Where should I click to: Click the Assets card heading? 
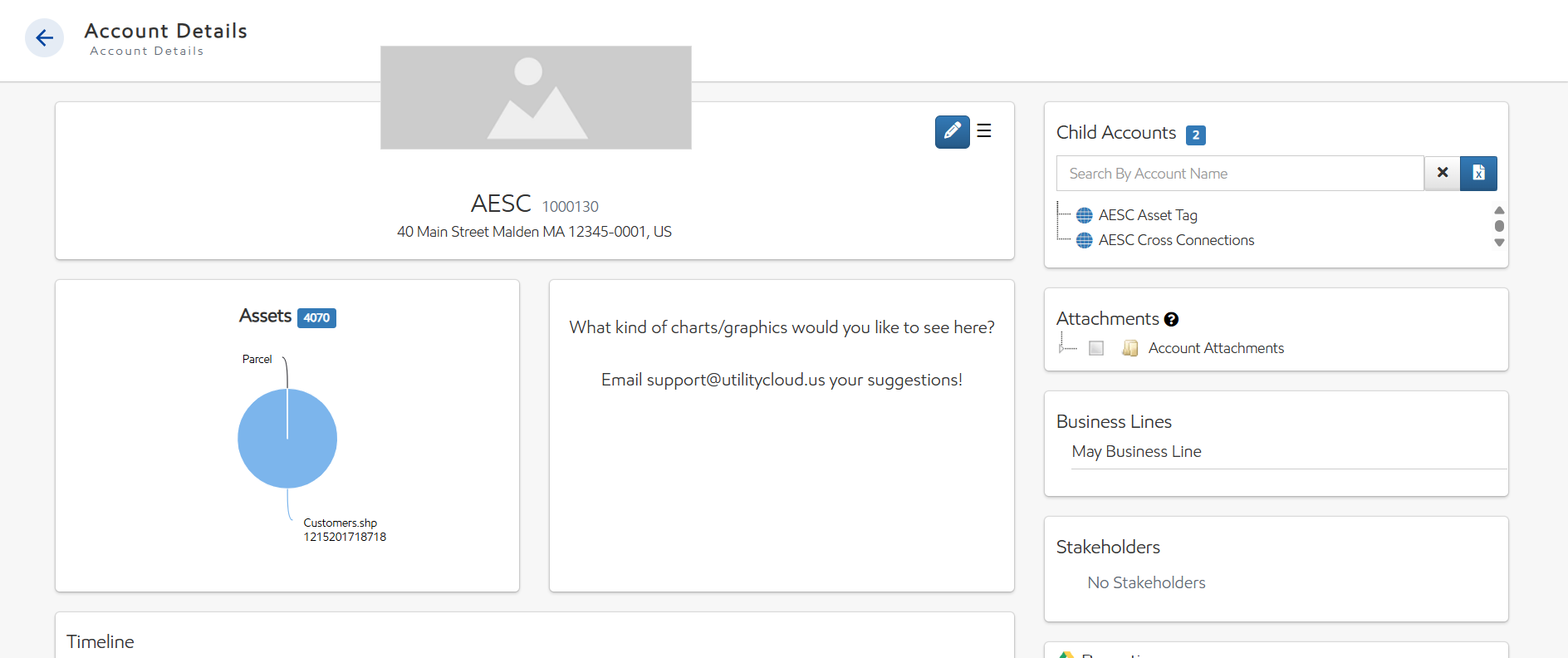pos(265,316)
